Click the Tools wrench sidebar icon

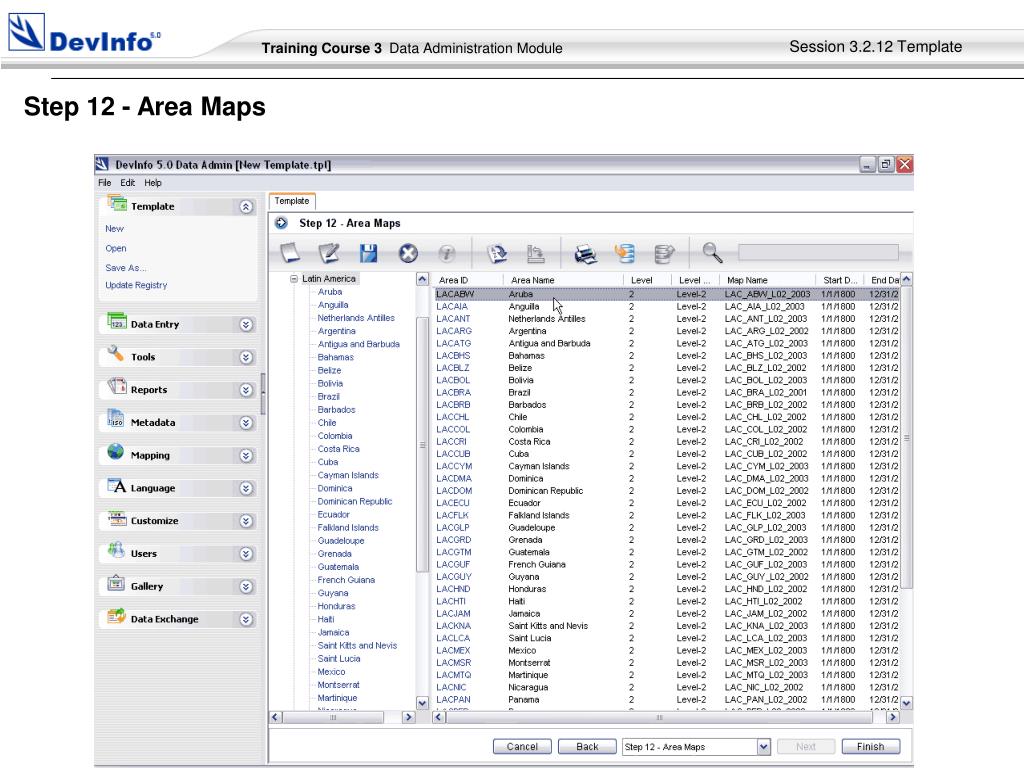click(x=116, y=354)
